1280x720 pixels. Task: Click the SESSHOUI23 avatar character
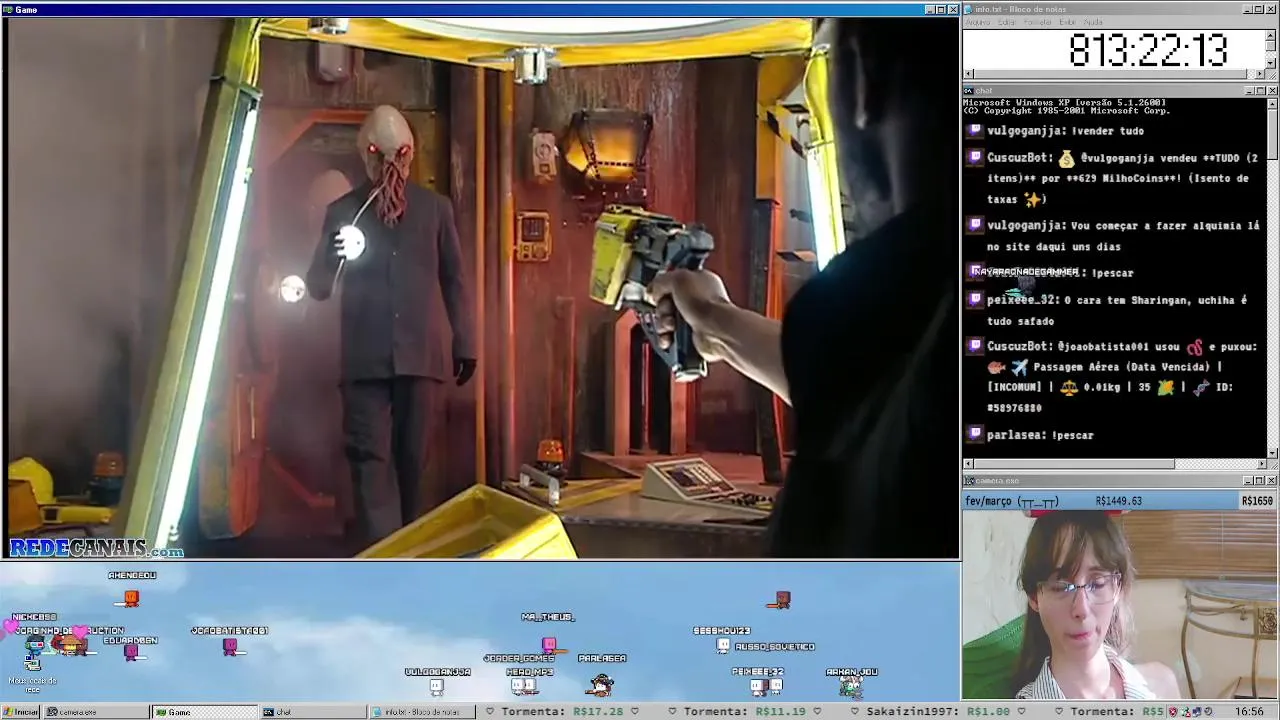coord(722,646)
